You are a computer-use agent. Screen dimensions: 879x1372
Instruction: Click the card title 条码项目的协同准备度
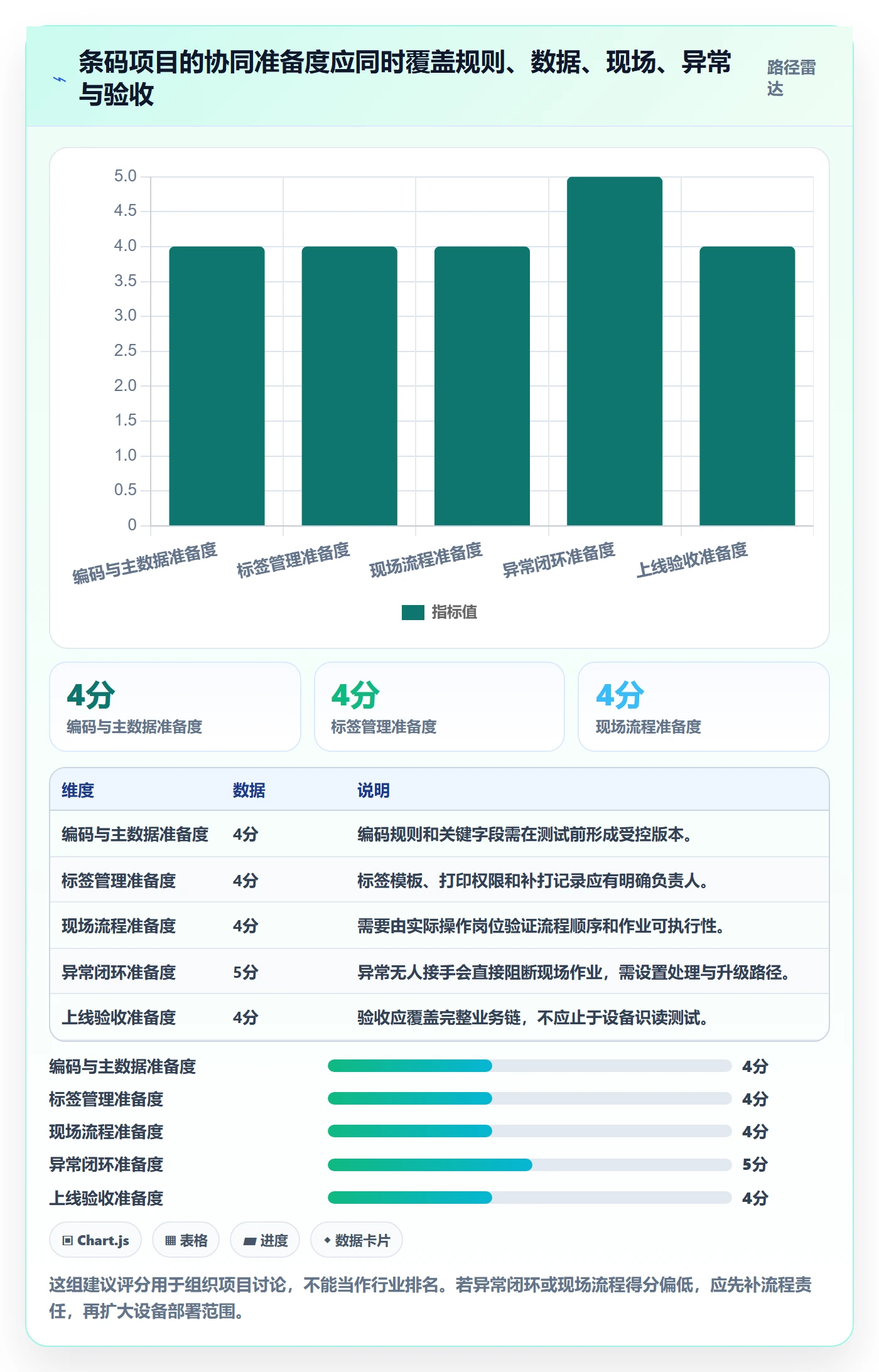(x=405, y=78)
